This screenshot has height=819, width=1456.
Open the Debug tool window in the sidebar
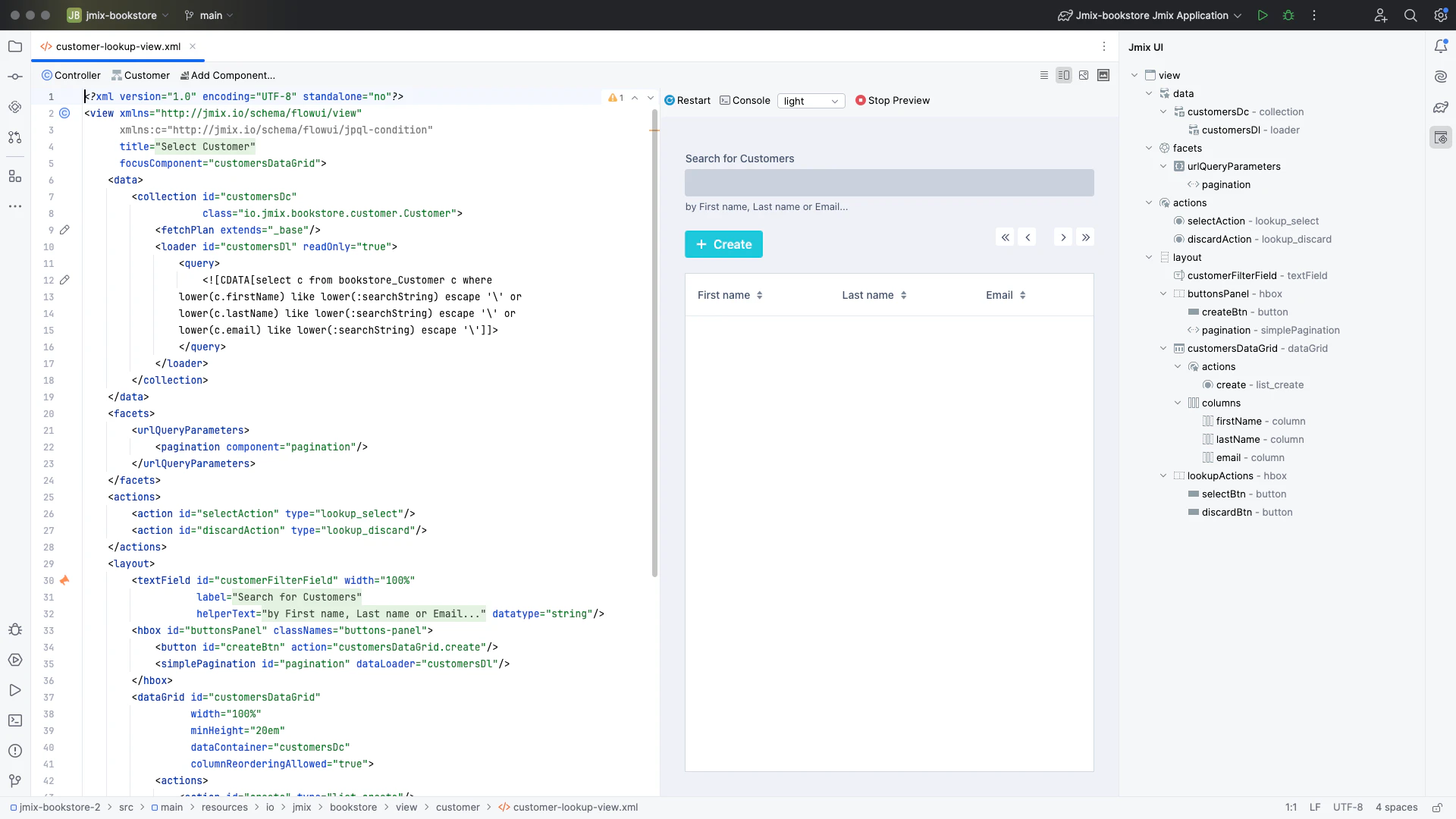point(15,629)
